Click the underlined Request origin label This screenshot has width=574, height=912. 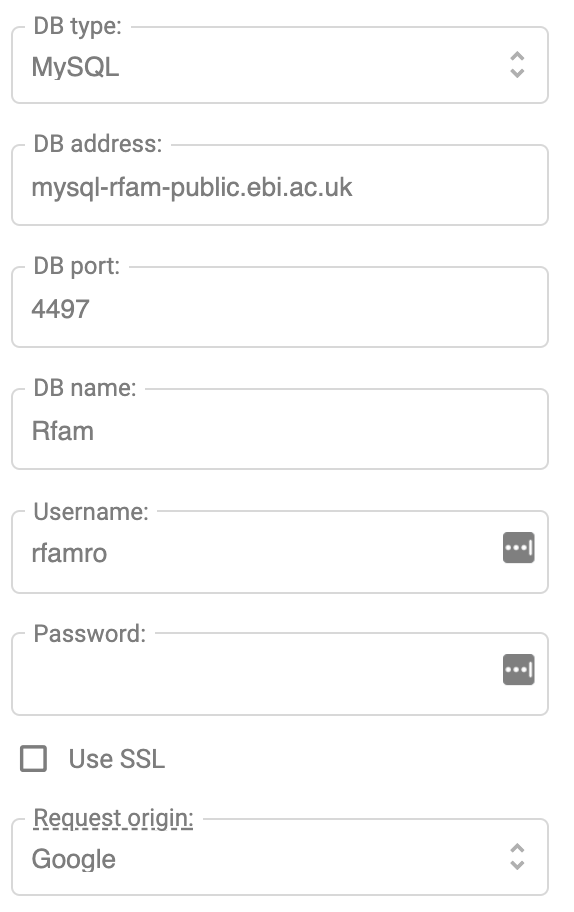tap(113, 819)
